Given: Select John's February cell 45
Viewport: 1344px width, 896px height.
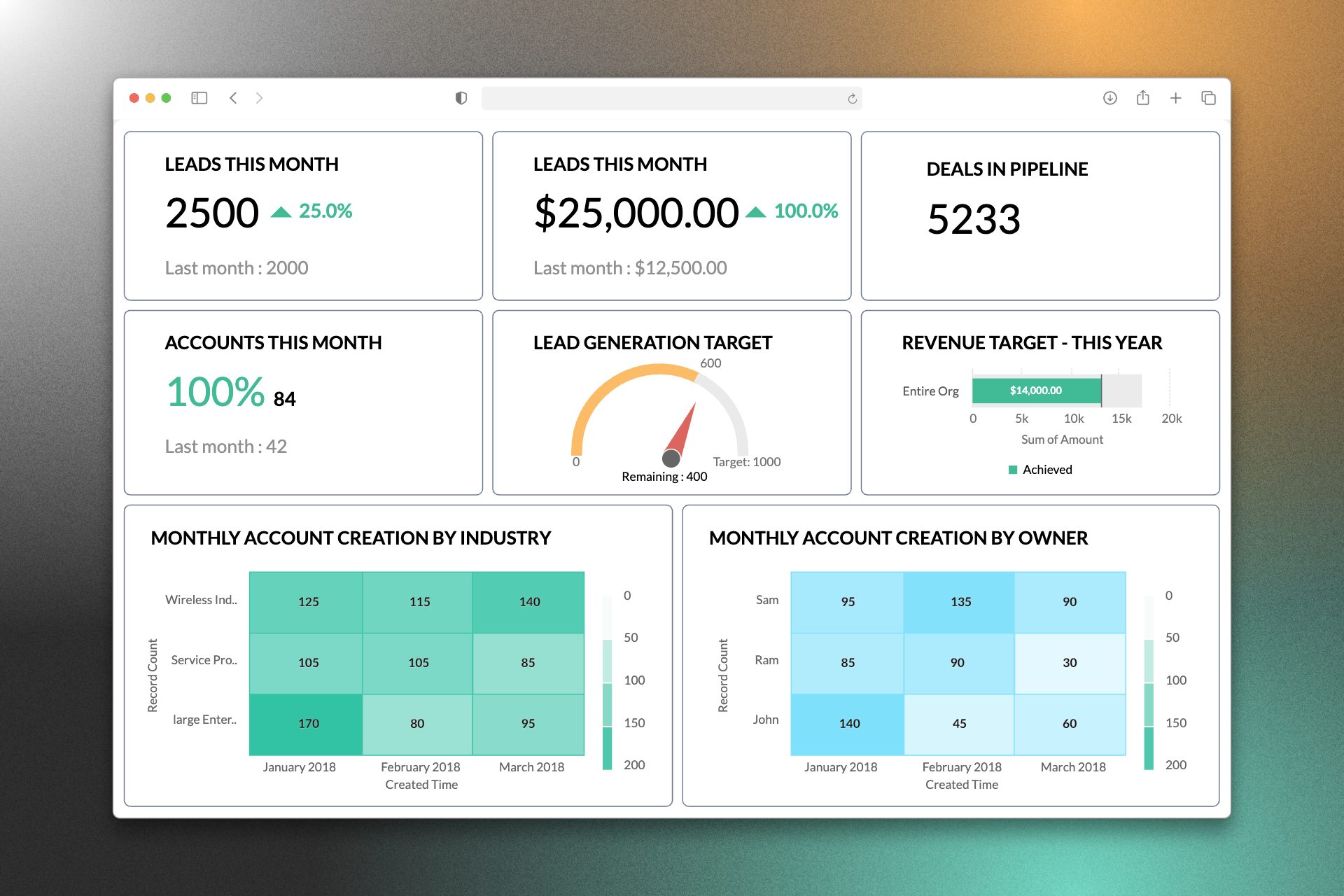Looking at the screenshot, I should [x=959, y=724].
